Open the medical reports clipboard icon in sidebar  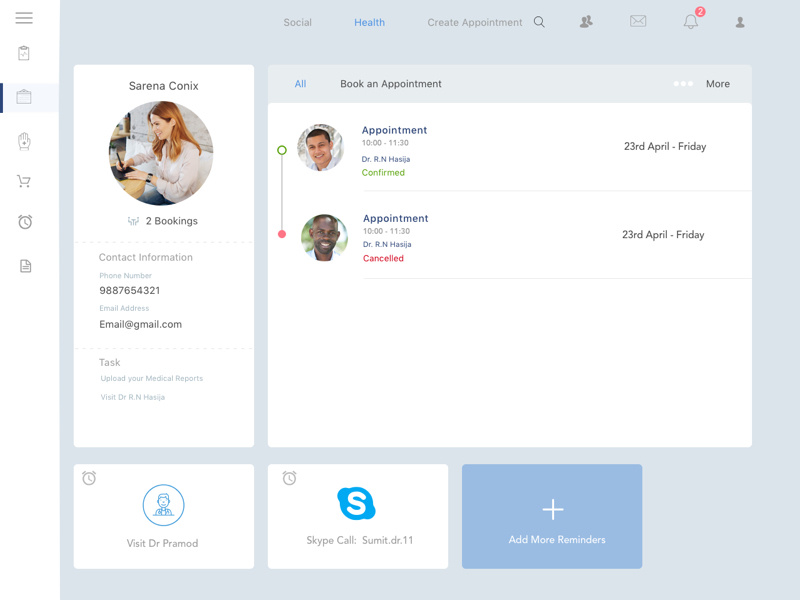[24, 54]
